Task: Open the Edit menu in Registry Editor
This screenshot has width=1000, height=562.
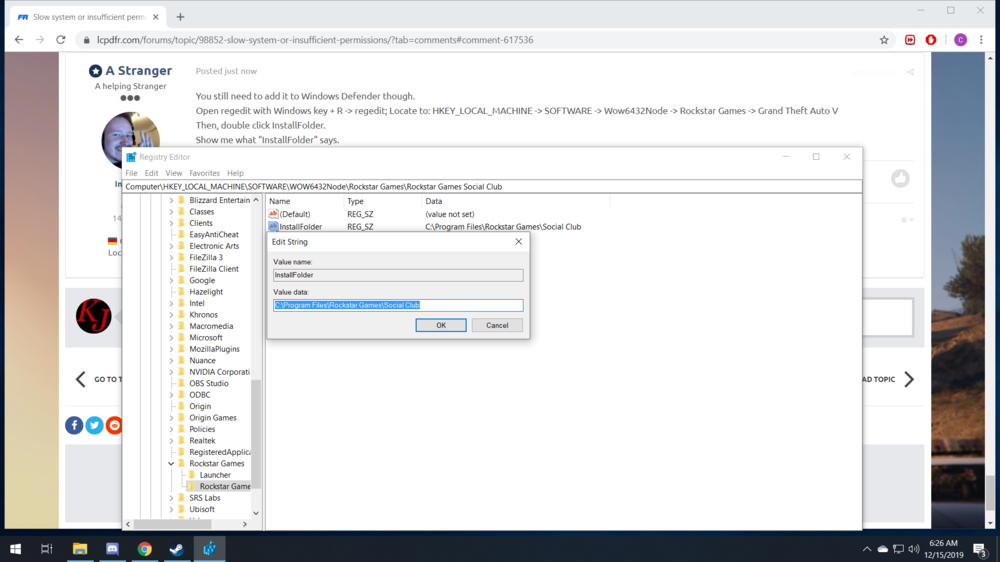Action: [x=151, y=173]
